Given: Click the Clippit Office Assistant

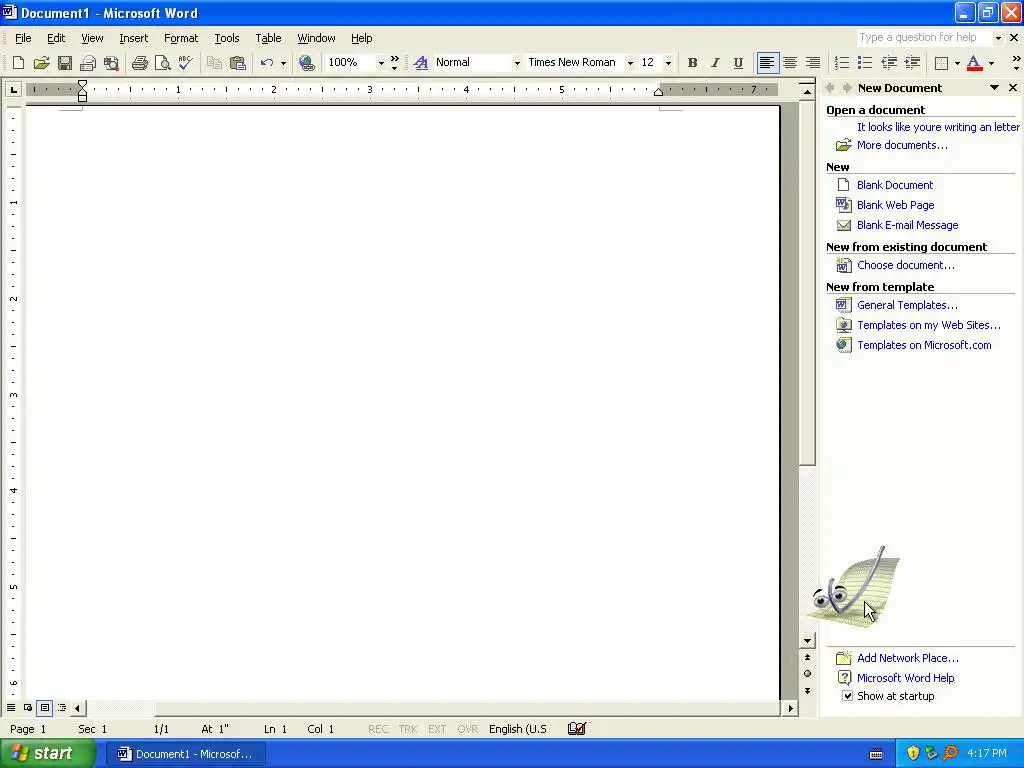Looking at the screenshot, I should 856,586.
